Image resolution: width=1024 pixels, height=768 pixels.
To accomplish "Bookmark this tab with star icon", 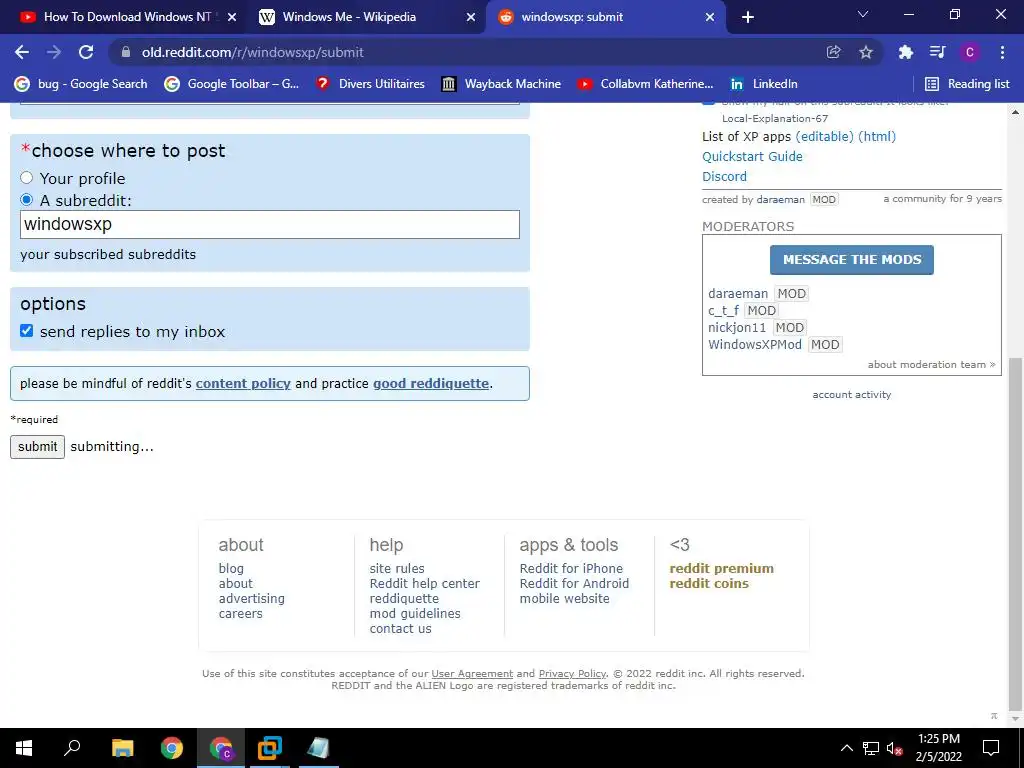I will point(866,52).
